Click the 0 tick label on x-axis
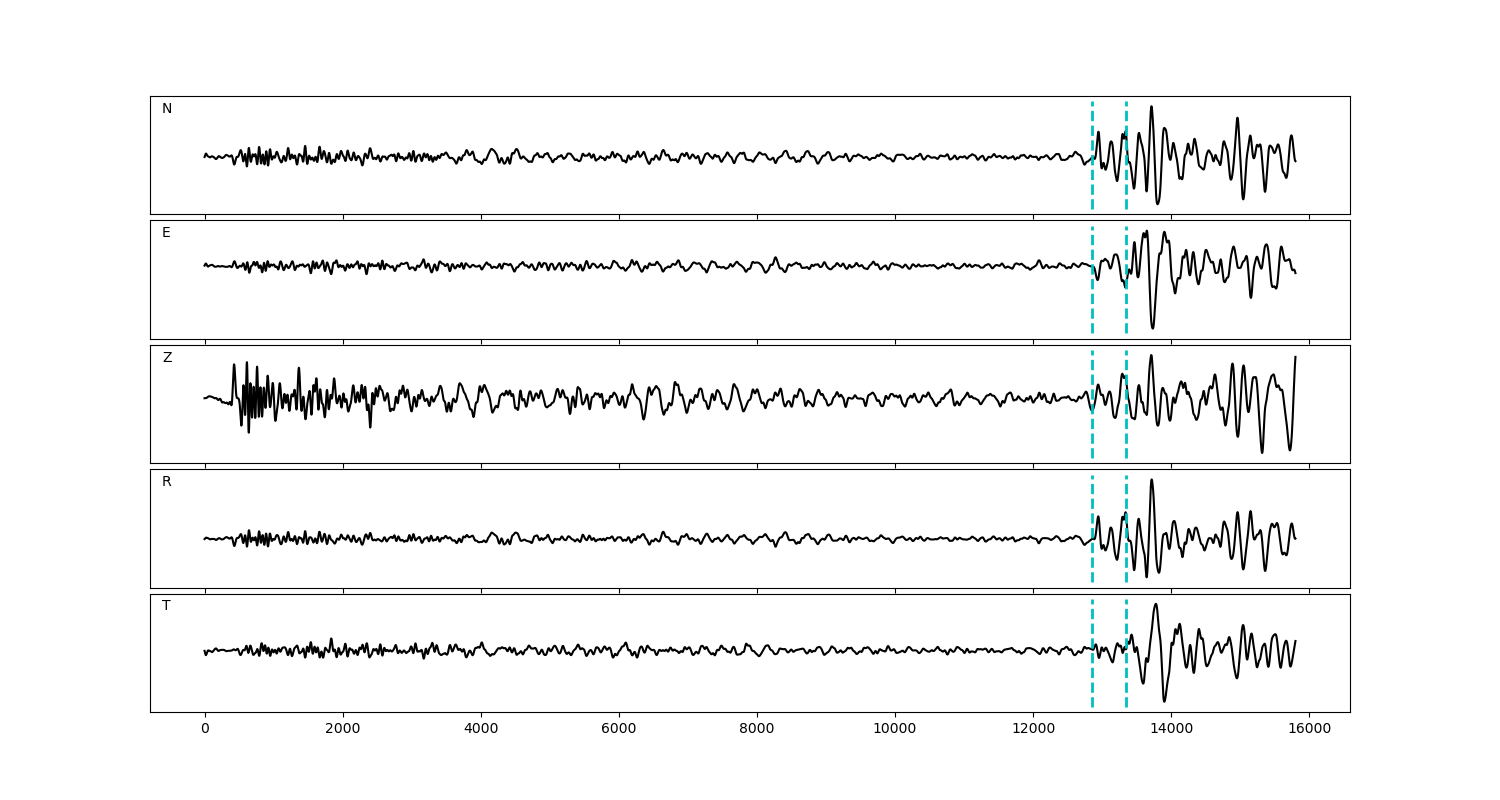1500x800 pixels. point(205,730)
